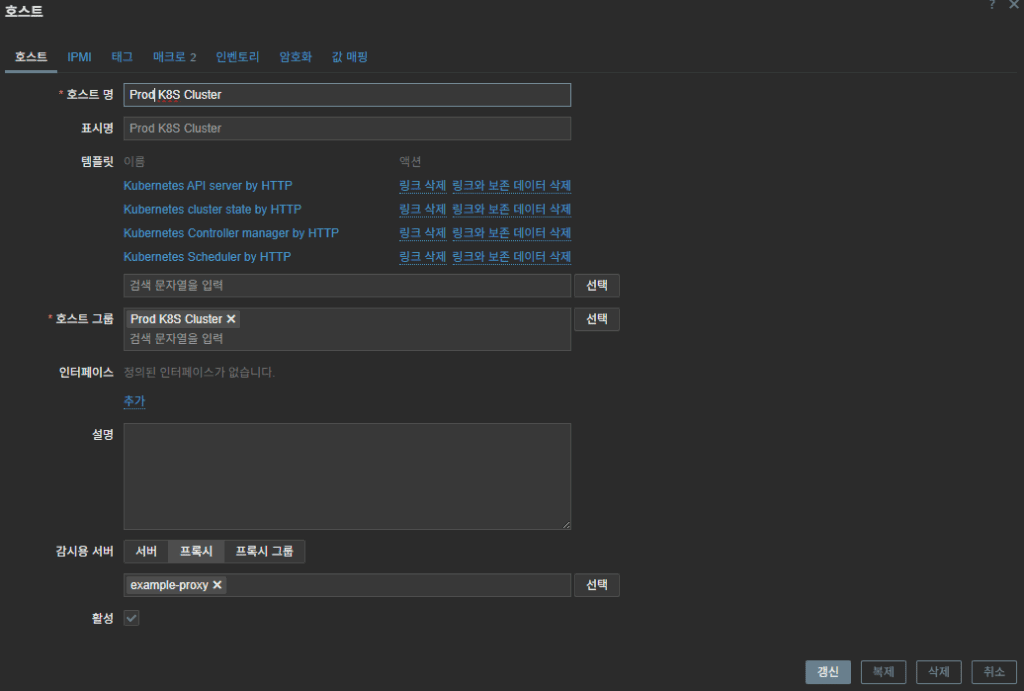1024x691 pixels.
Task: Switch to the 인벤토리 tab
Action: (x=237, y=57)
